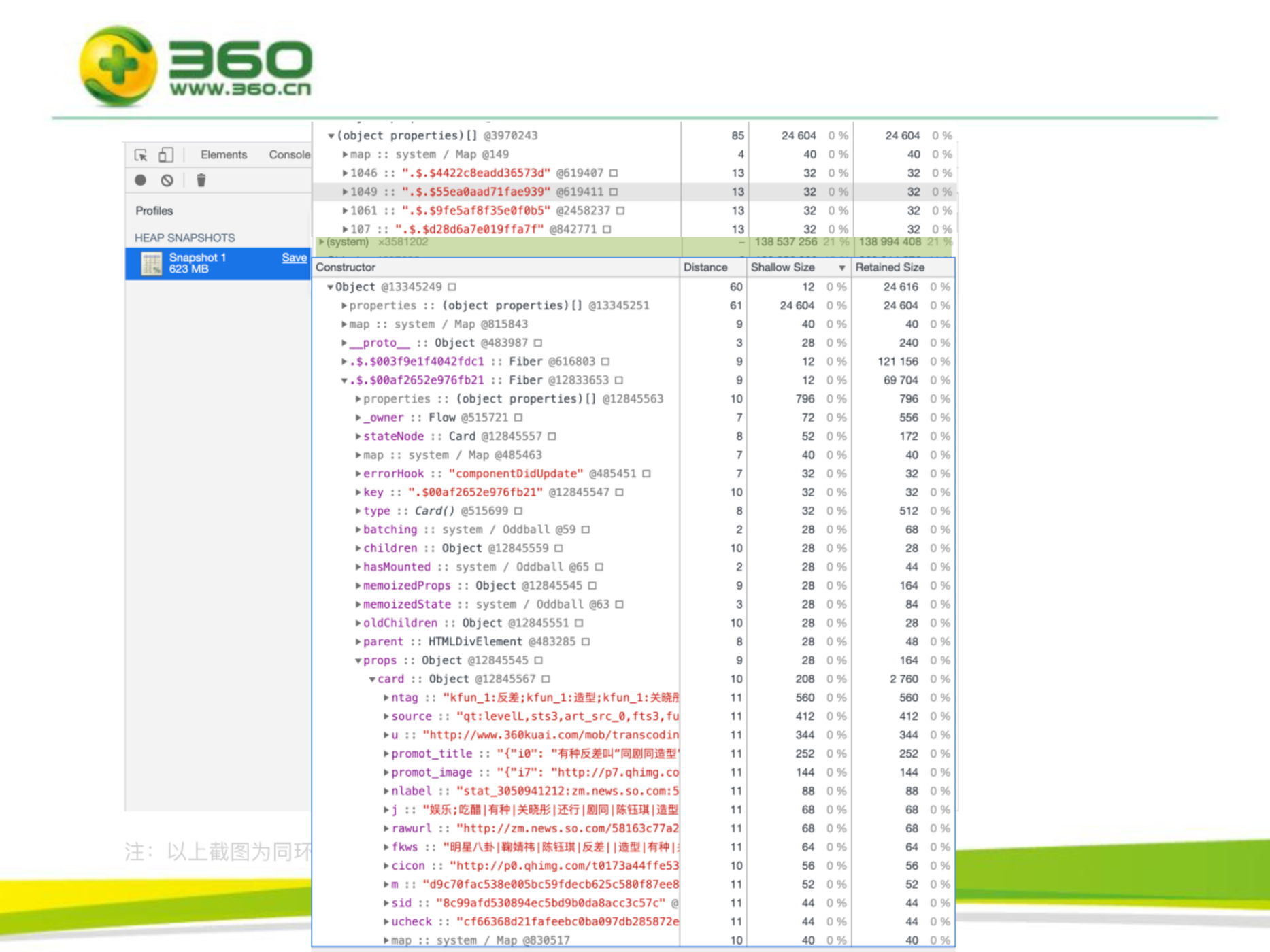
Task: Expand the memoizedProps Object row
Action: [358, 585]
